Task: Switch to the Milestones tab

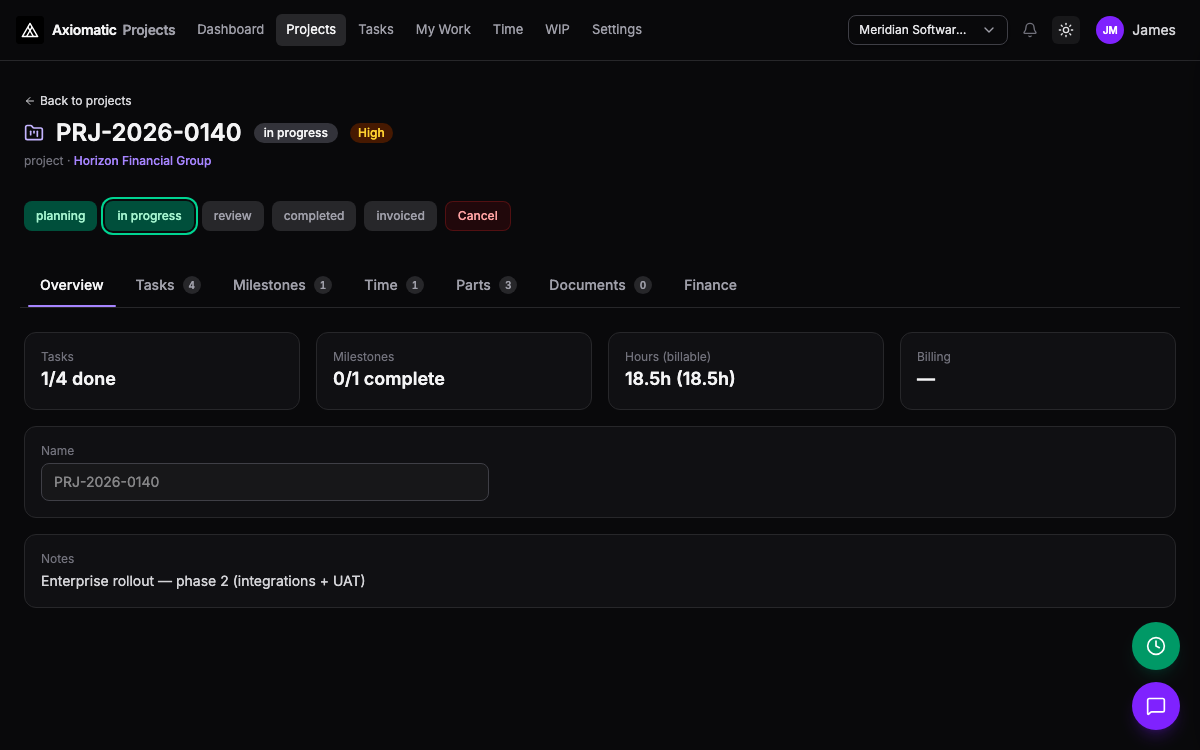Action: [282, 285]
